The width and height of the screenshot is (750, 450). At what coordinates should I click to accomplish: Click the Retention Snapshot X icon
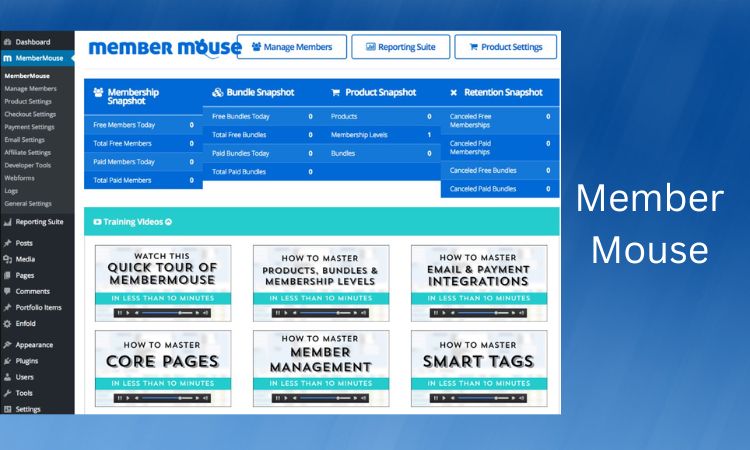453,93
